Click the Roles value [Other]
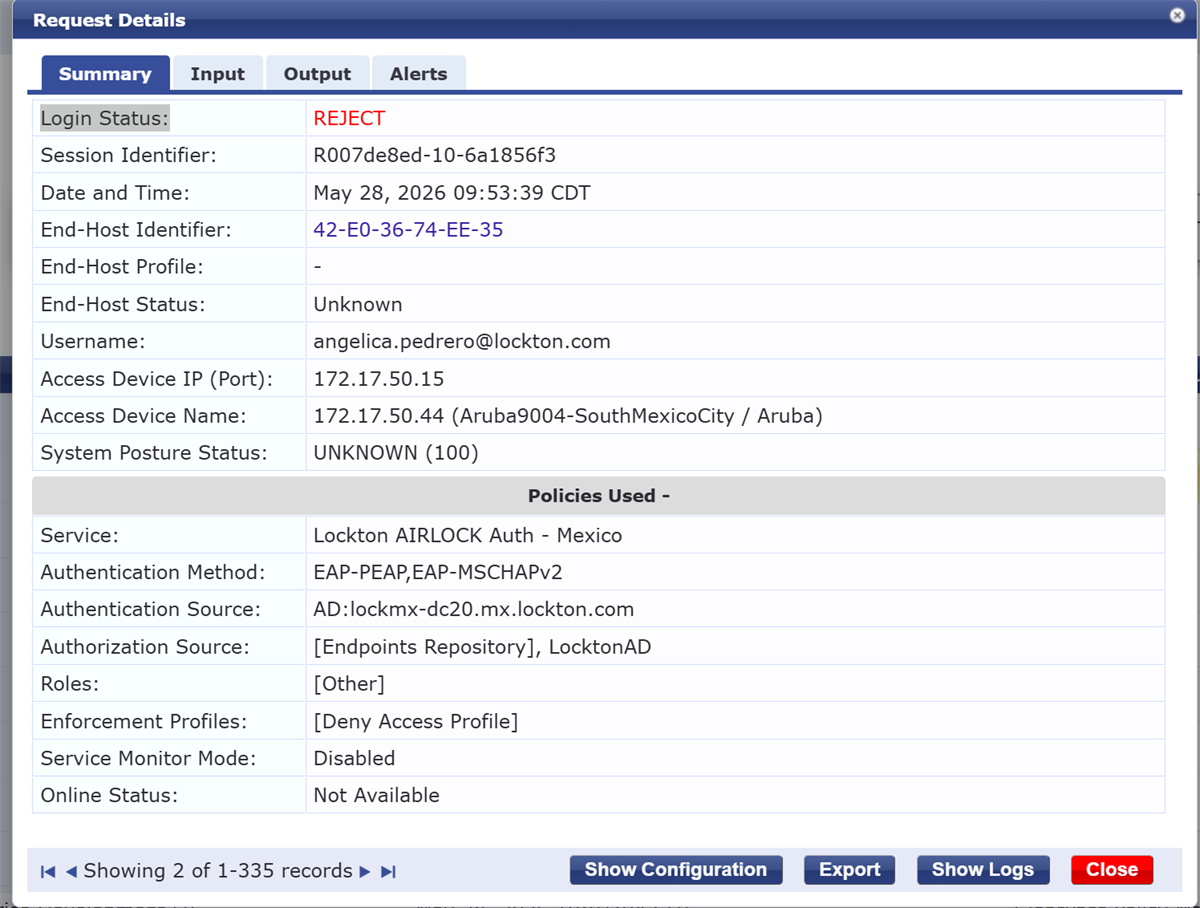 (349, 684)
